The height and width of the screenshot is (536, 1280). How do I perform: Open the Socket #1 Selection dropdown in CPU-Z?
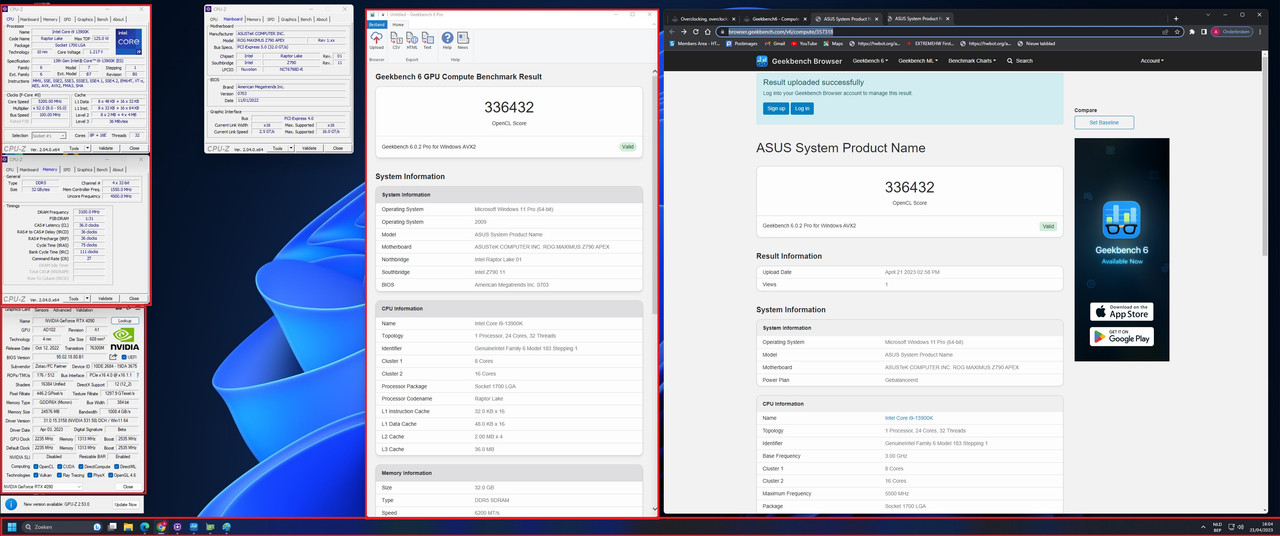pyautogui.click(x=48, y=136)
